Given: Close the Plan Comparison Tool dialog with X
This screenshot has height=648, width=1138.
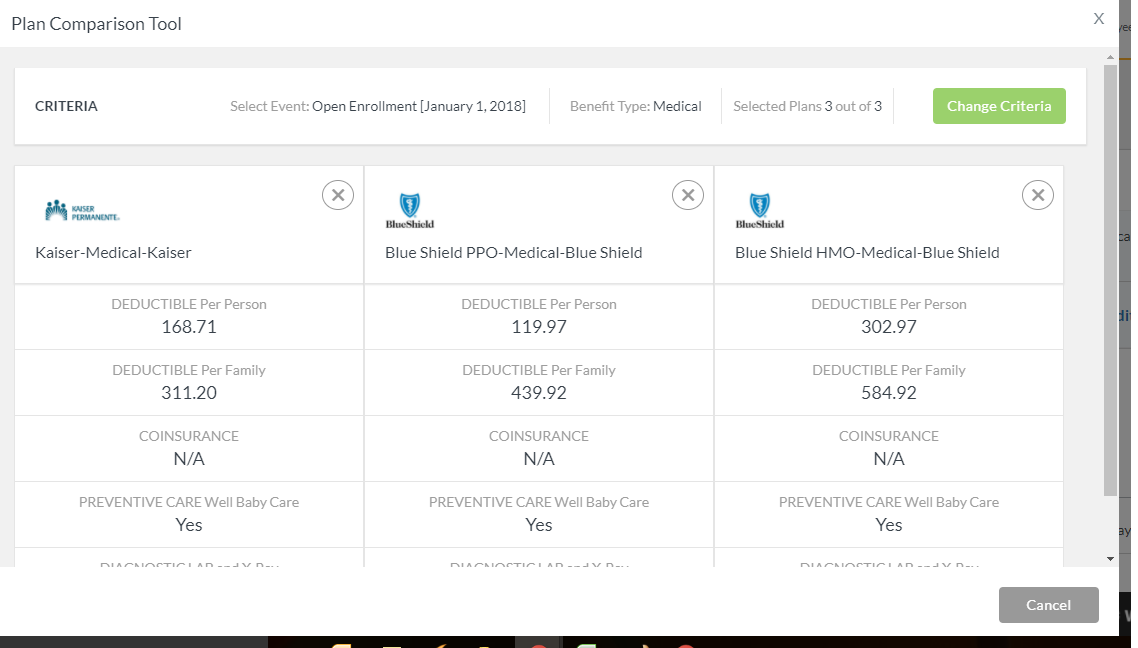Looking at the screenshot, I should click(1099, 19).
